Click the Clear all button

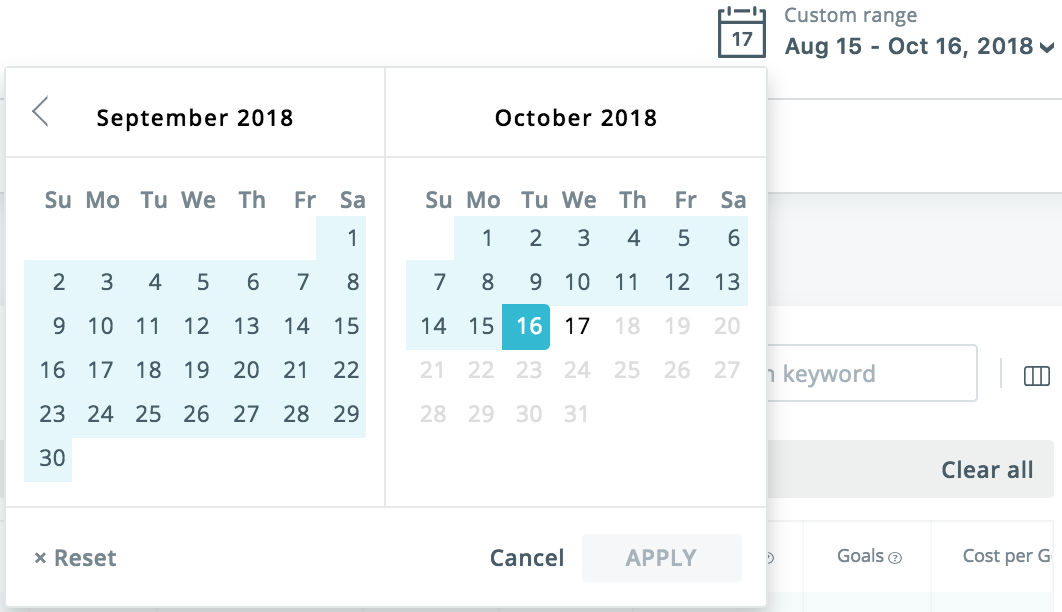click(986, 470)
